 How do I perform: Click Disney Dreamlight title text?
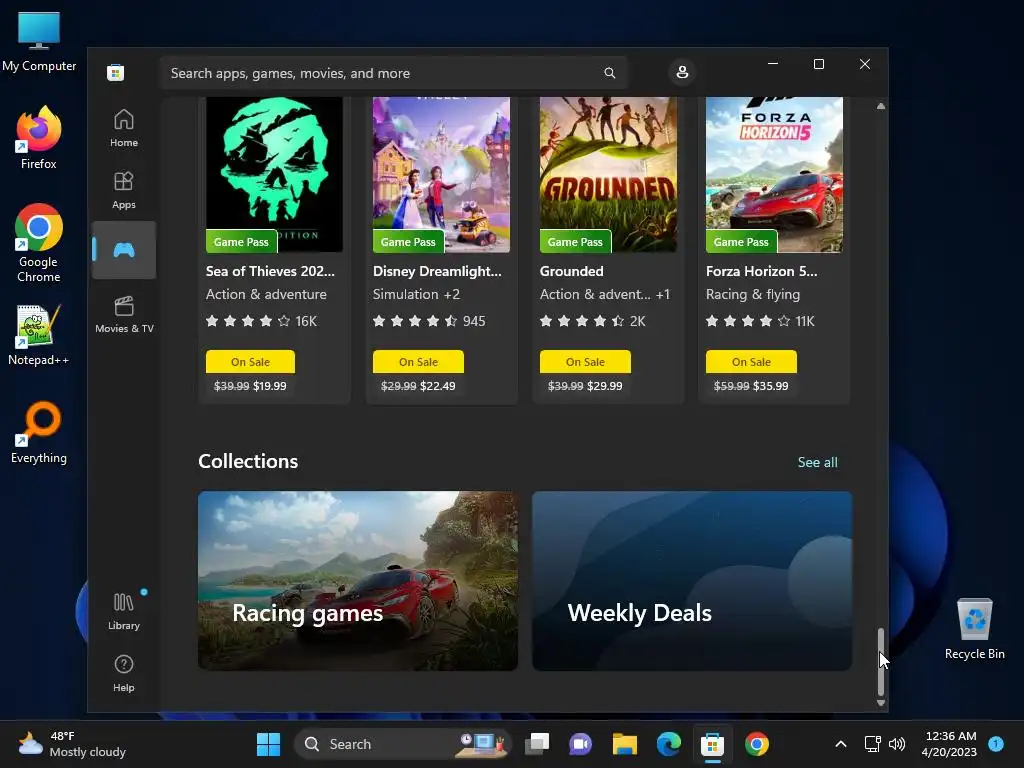[x=437, y=271]
